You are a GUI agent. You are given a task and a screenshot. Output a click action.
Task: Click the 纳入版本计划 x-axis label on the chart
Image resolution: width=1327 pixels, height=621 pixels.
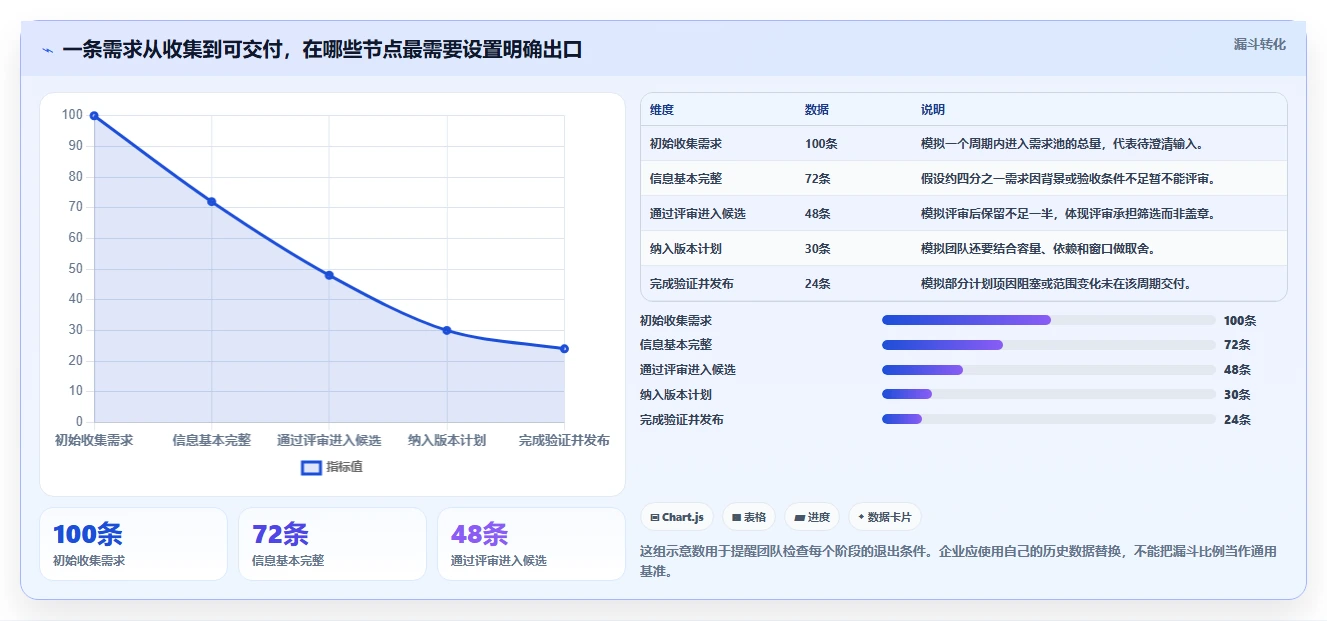coord(447,440)
